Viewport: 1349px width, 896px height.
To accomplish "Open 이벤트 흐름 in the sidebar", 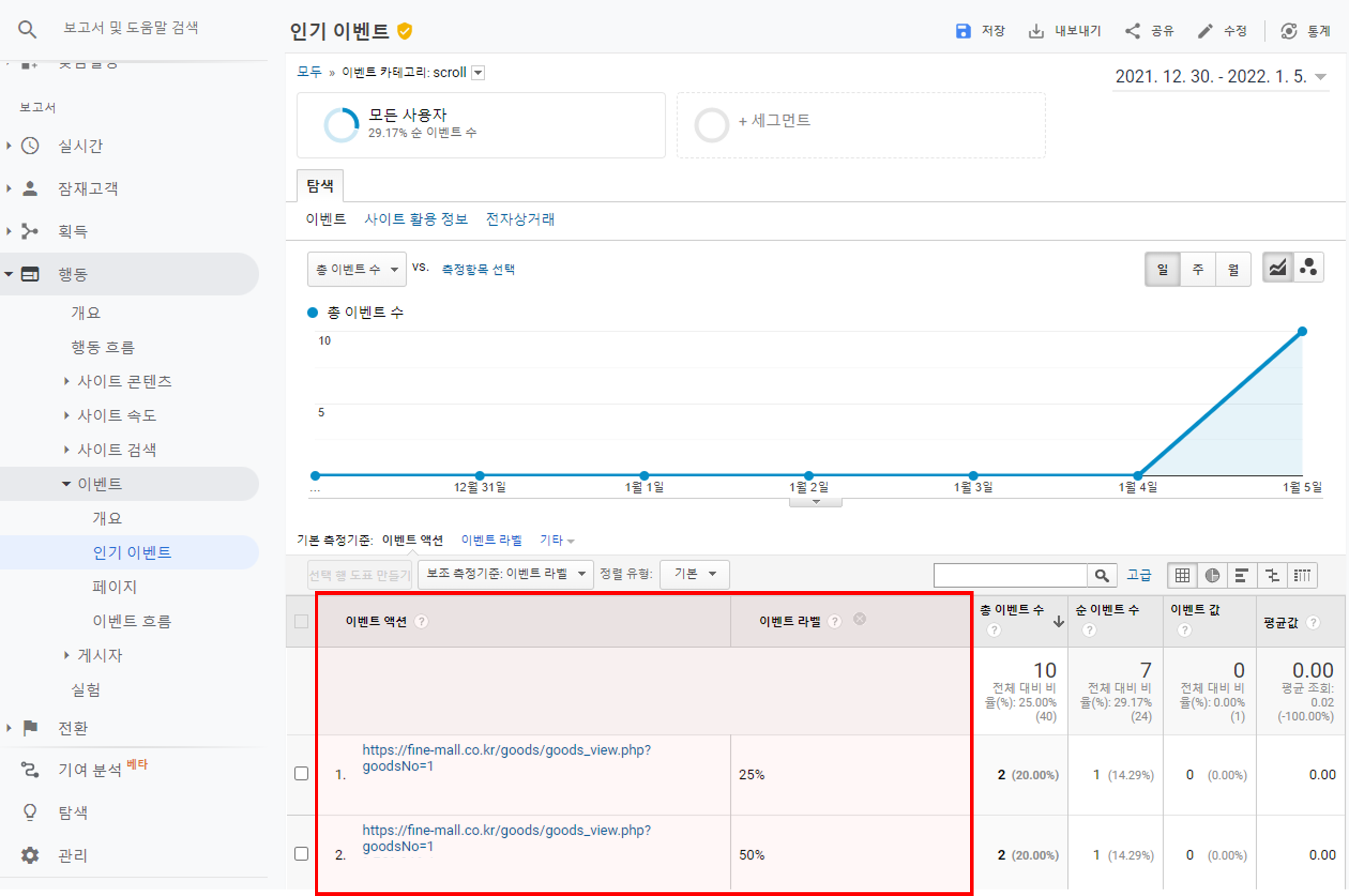I will pos(132,621).
